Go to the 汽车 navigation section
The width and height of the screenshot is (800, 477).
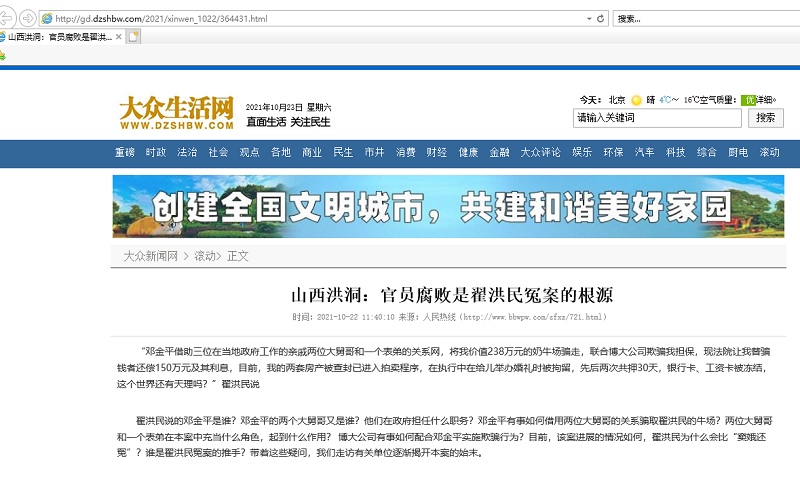[x=645, y=153]
